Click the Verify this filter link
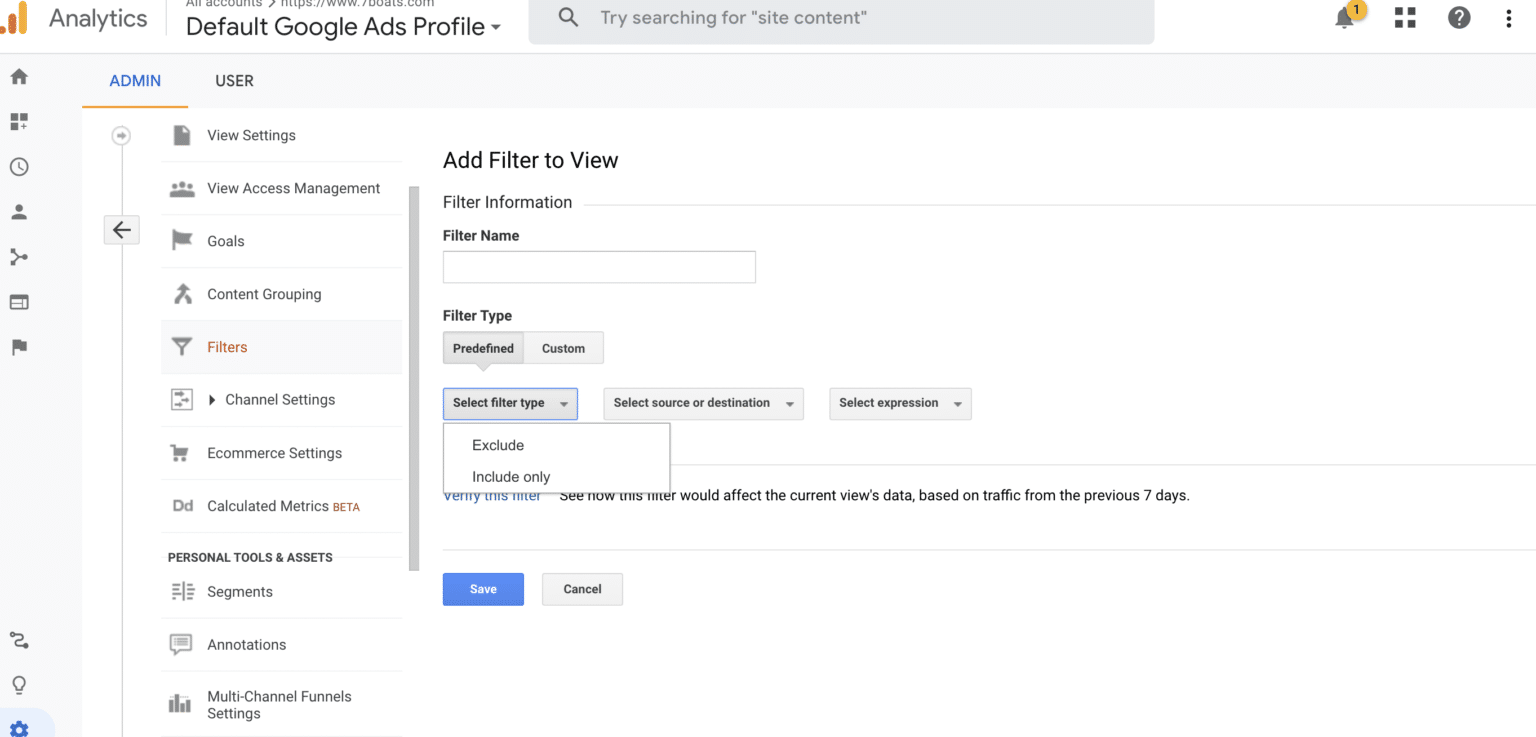 click(492, 495)
